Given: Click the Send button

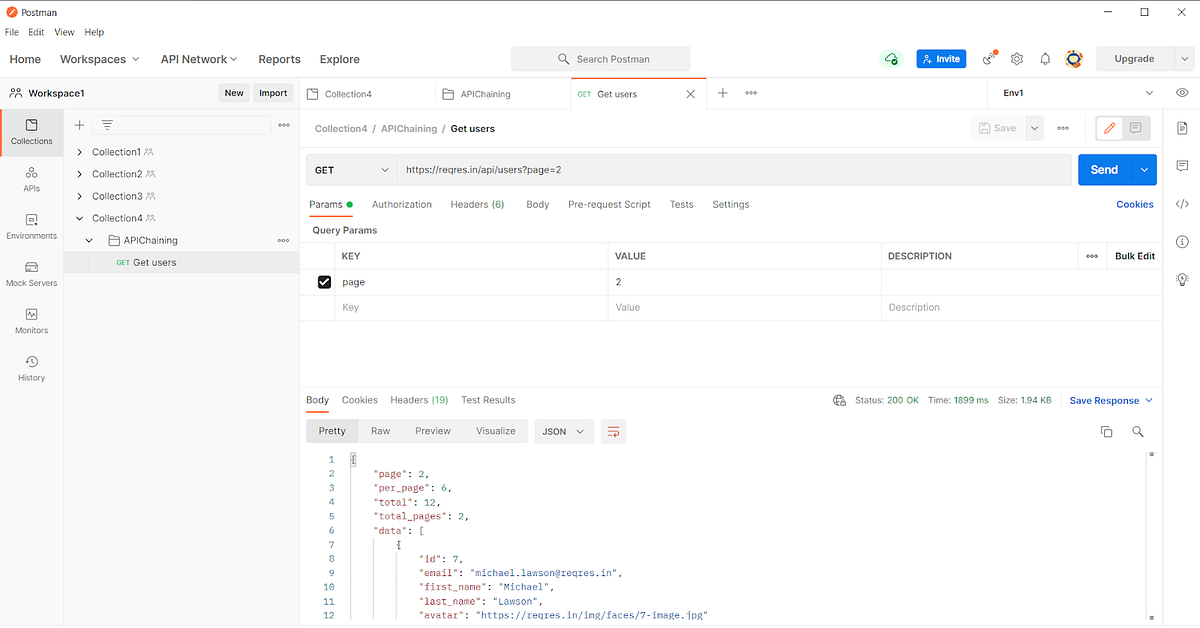Looking at the screenshot, I should pyautogui.click(x=1104, y=169).
